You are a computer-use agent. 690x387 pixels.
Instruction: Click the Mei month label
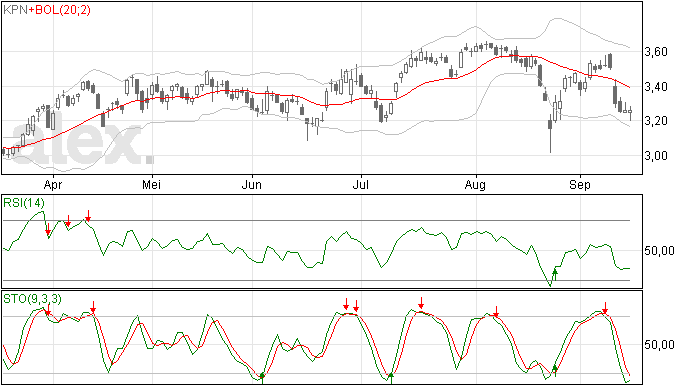coord(151,185)
